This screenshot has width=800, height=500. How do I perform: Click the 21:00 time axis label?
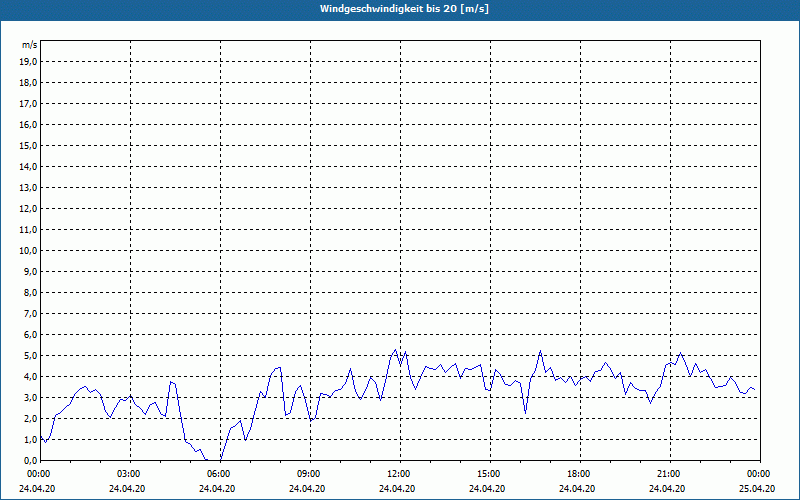click(x=670, y=474)
